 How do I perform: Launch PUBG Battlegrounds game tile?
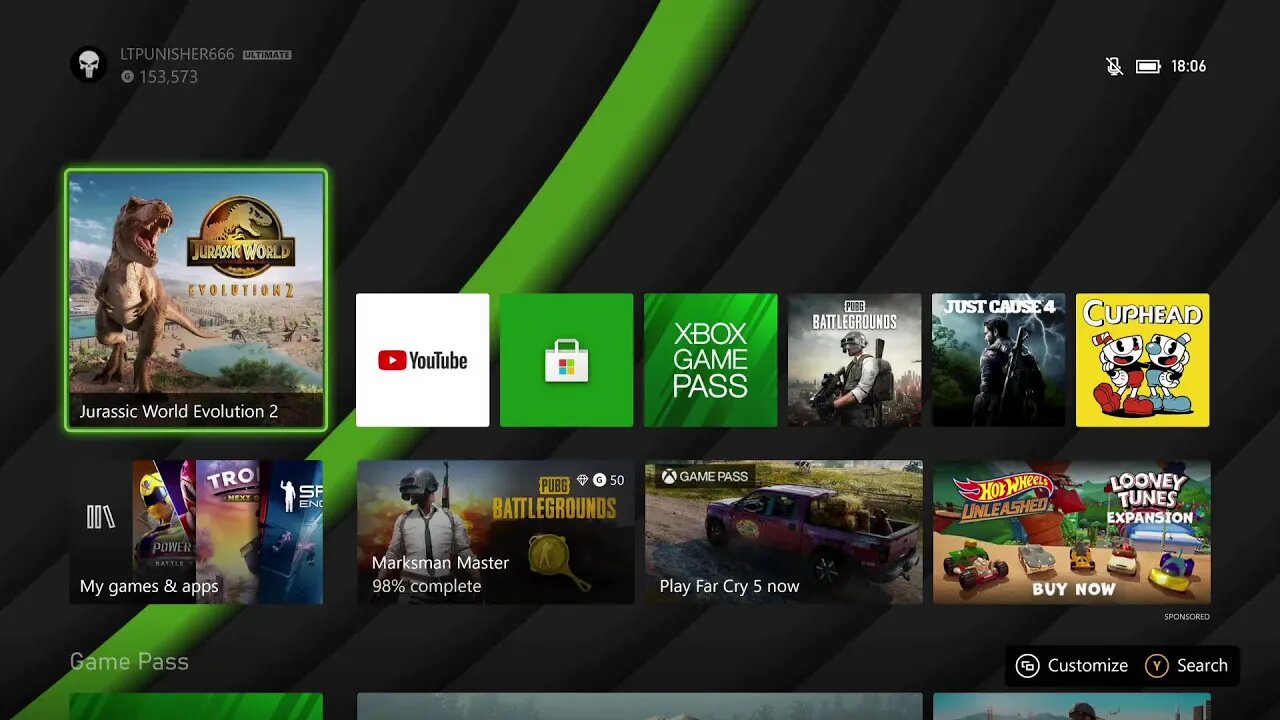click(x=854, y=360)
